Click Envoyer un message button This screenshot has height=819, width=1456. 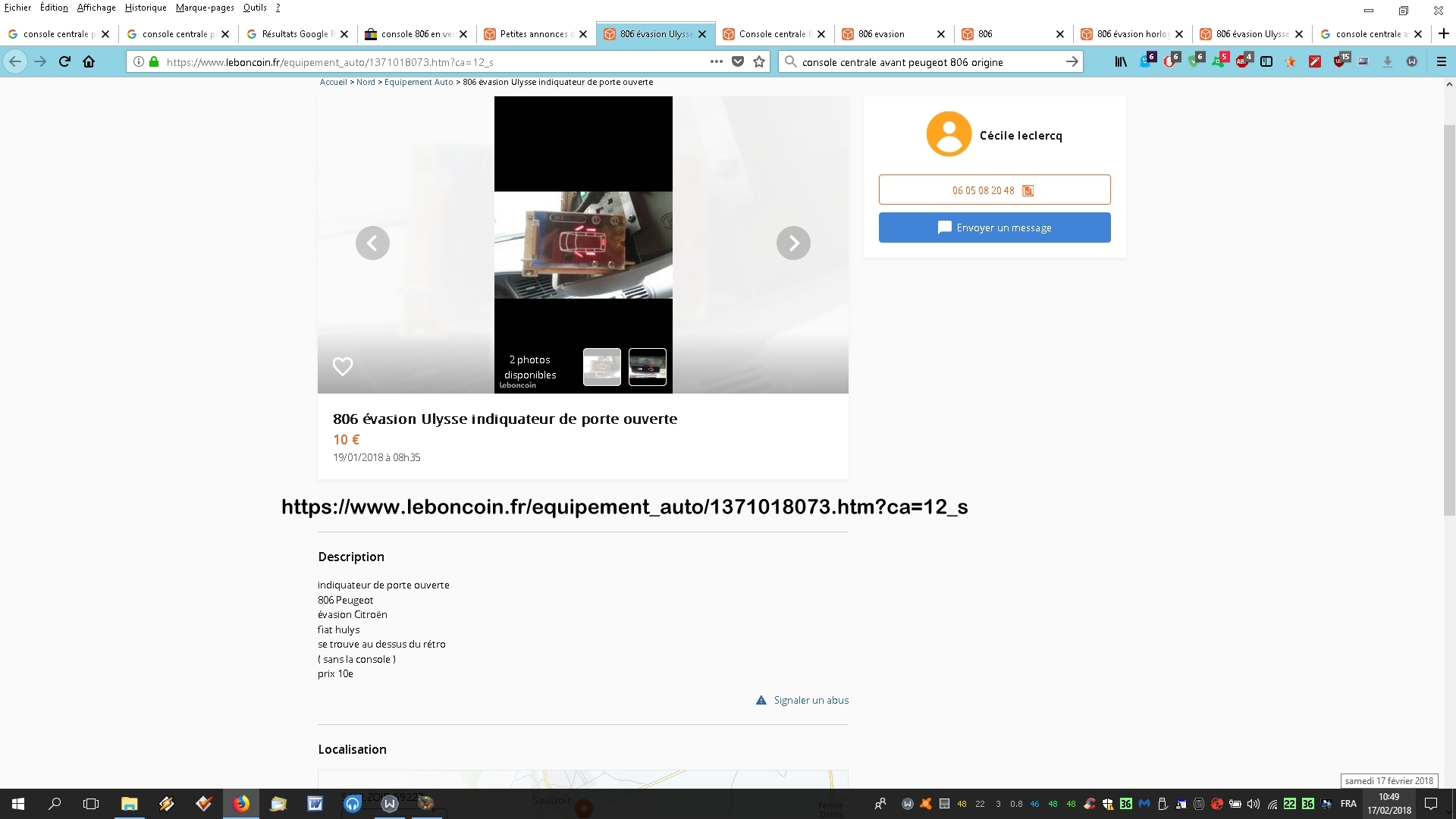pyautogui.click(x=994, y=227)
